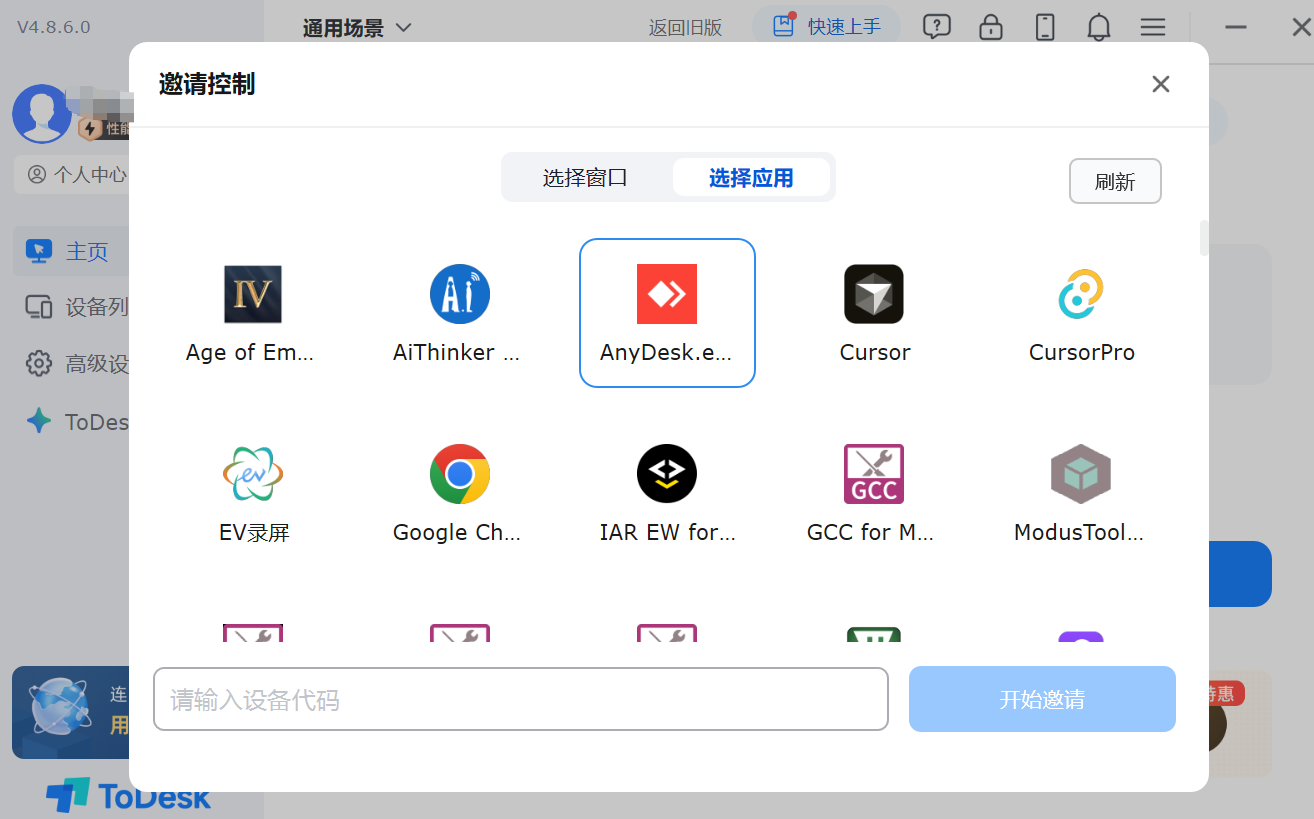Viewport: 1314px width, 819px height.
Task: Switch to the 选择应用 tab
Action: point(751,178)
